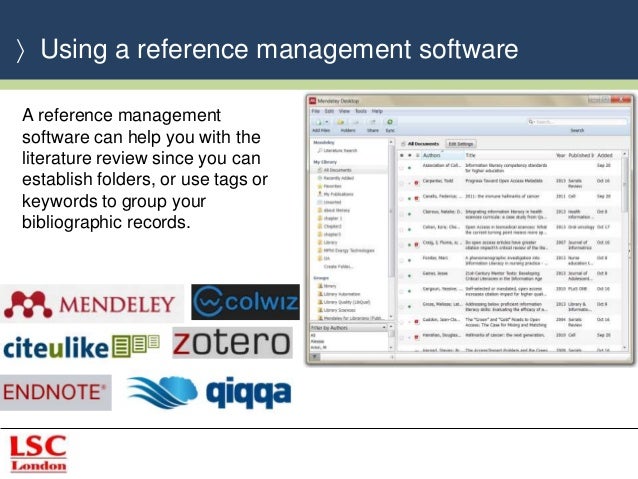The width and height of the screenshot is (638, 479).
Task: Open PDF icon in Cavallo, Federica row
Action: pos(417,199)
